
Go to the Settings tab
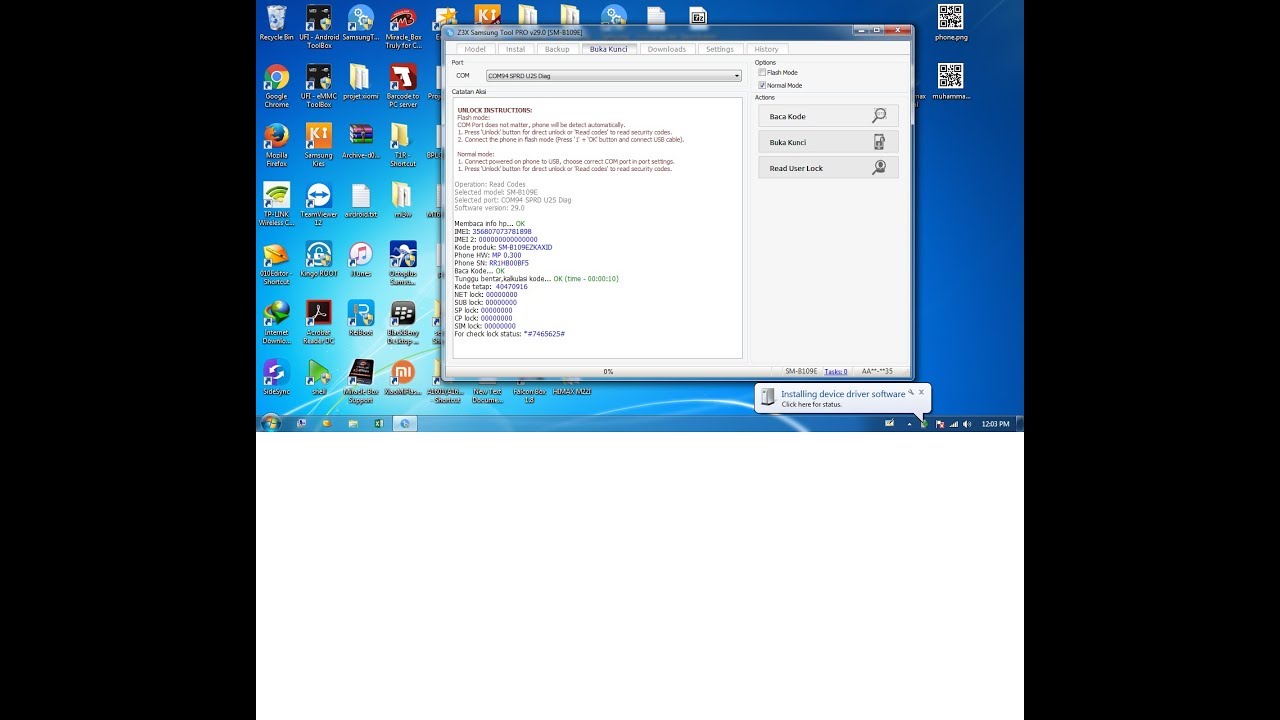(720, 49)
